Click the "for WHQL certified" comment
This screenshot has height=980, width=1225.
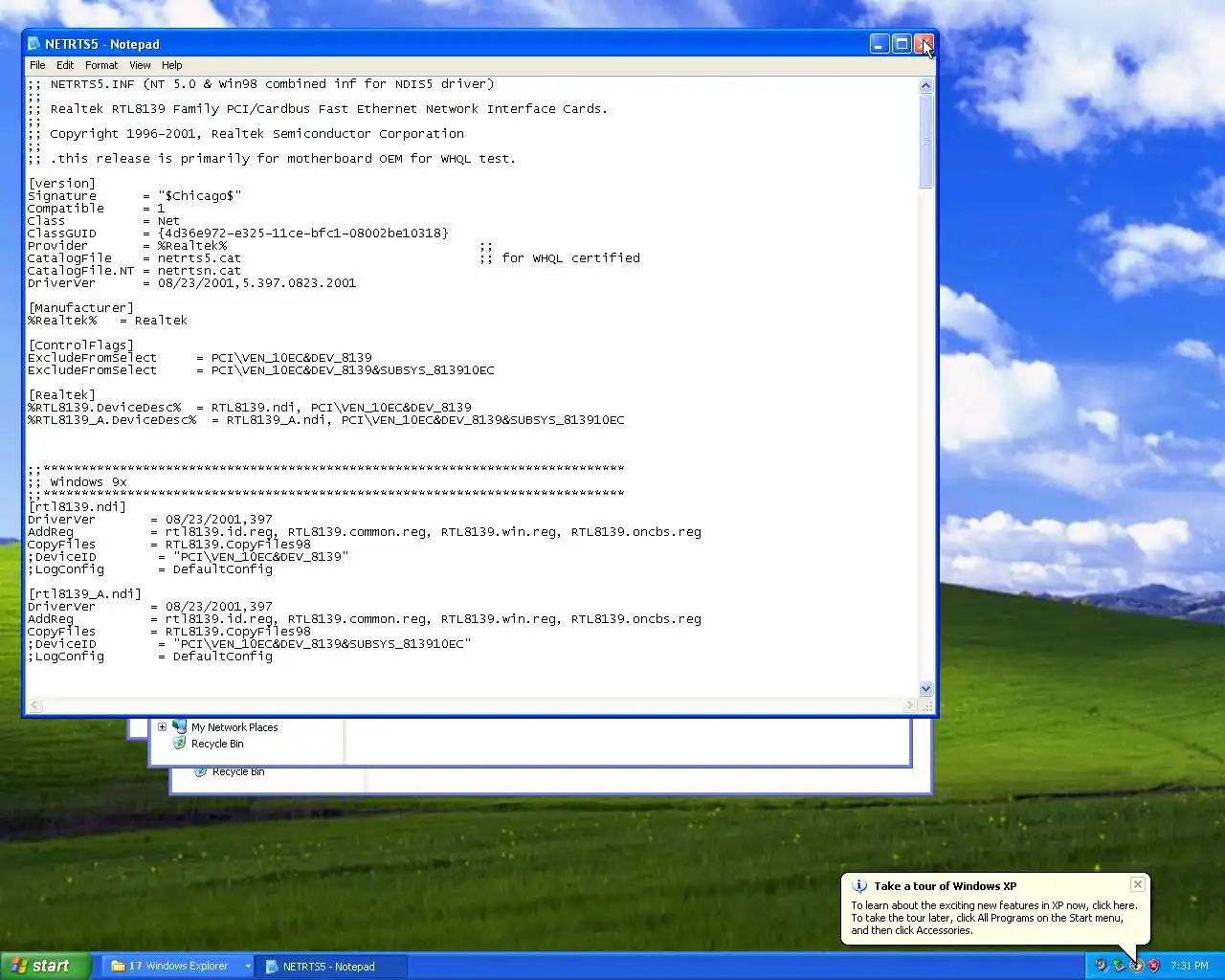[x=571, y=258]
